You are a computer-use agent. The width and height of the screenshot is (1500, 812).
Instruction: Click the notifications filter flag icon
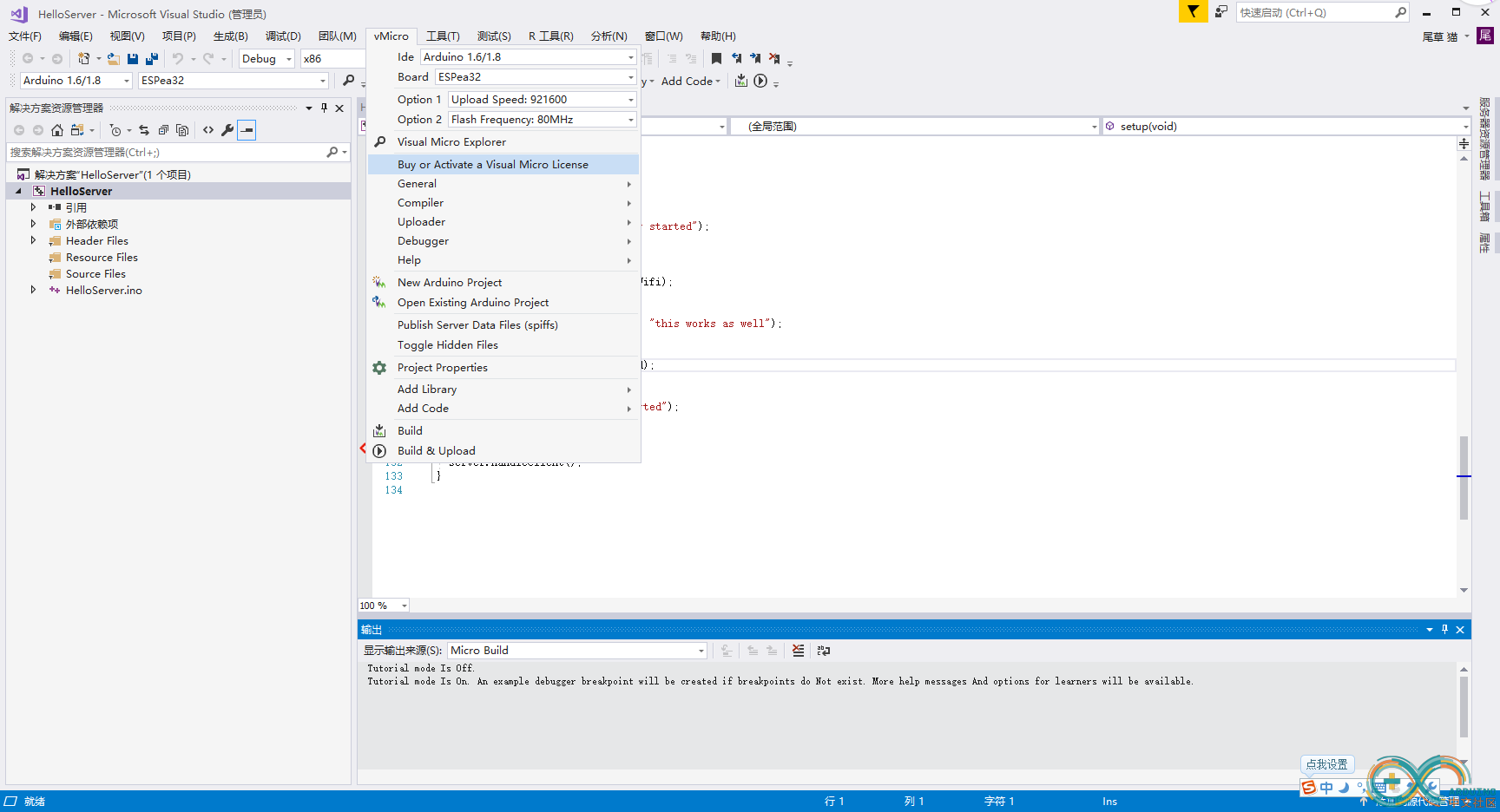[1193, 11]
